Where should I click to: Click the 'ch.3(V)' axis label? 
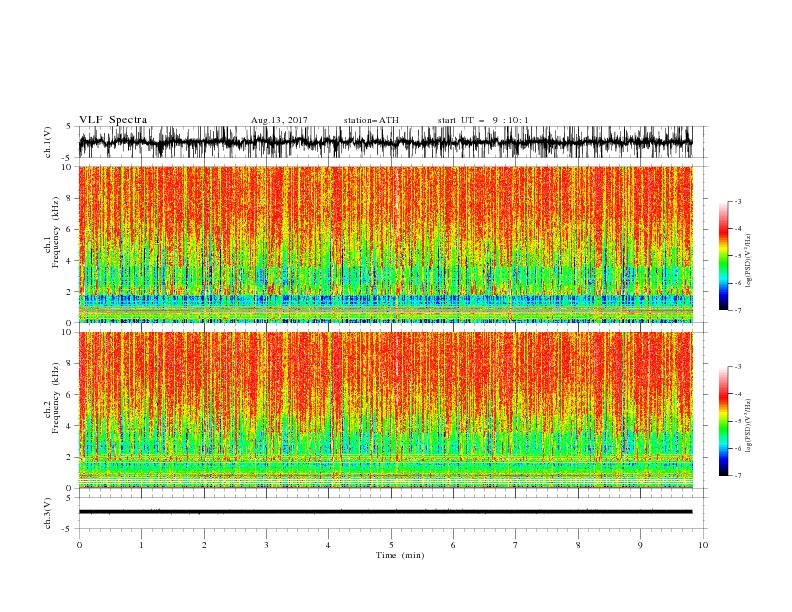[48, 514]
